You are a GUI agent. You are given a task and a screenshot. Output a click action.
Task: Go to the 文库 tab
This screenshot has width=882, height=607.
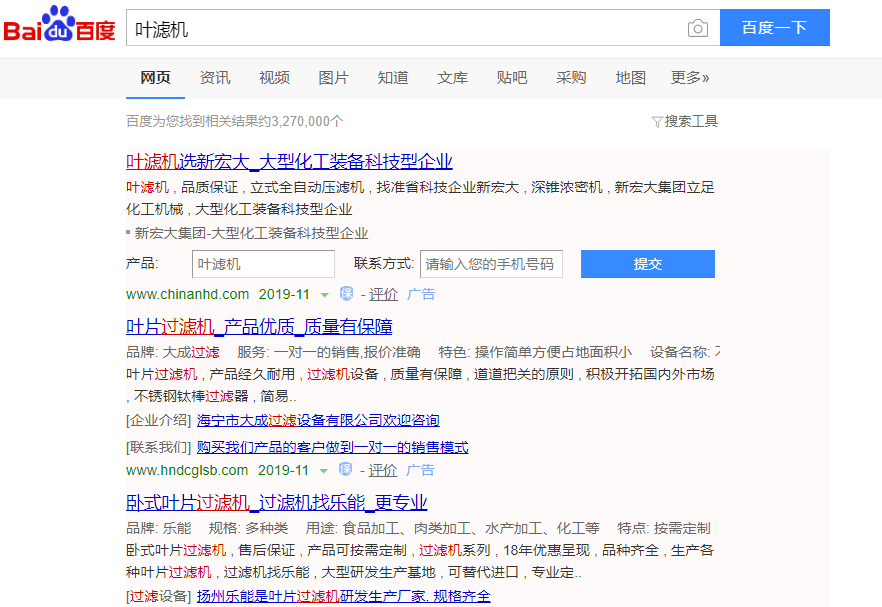click(452, 78)
